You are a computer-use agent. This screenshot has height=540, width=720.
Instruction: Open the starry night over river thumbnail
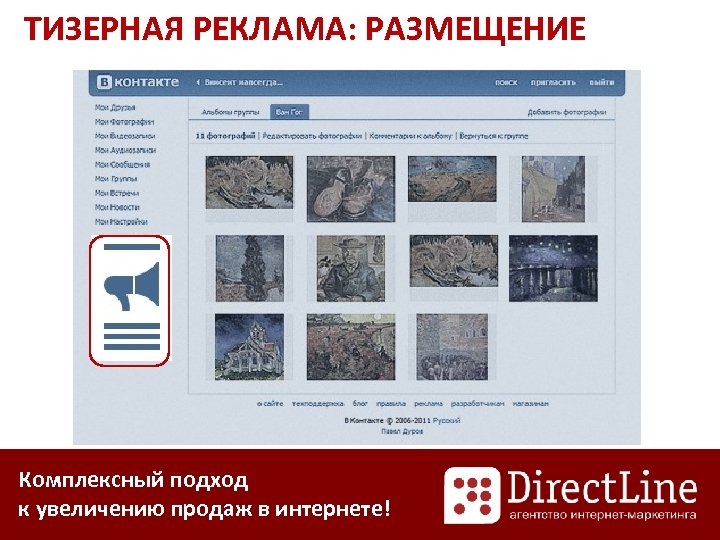click(x=553, y=268)
